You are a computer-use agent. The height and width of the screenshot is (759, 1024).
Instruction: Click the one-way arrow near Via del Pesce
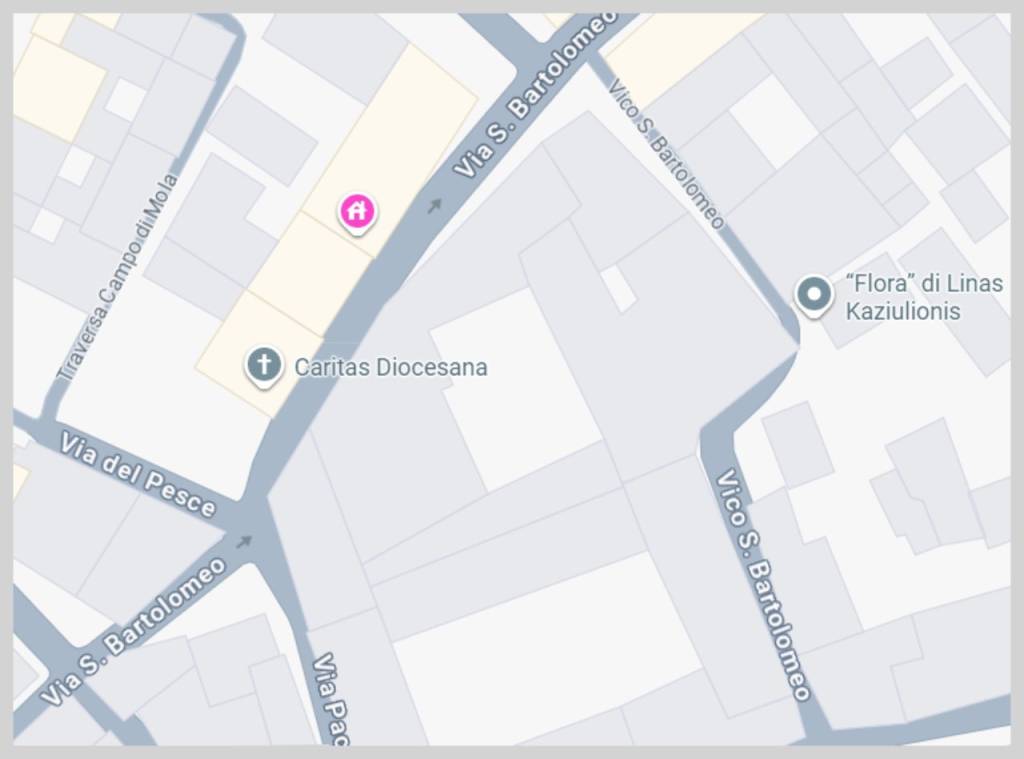[x=243, y=541]
